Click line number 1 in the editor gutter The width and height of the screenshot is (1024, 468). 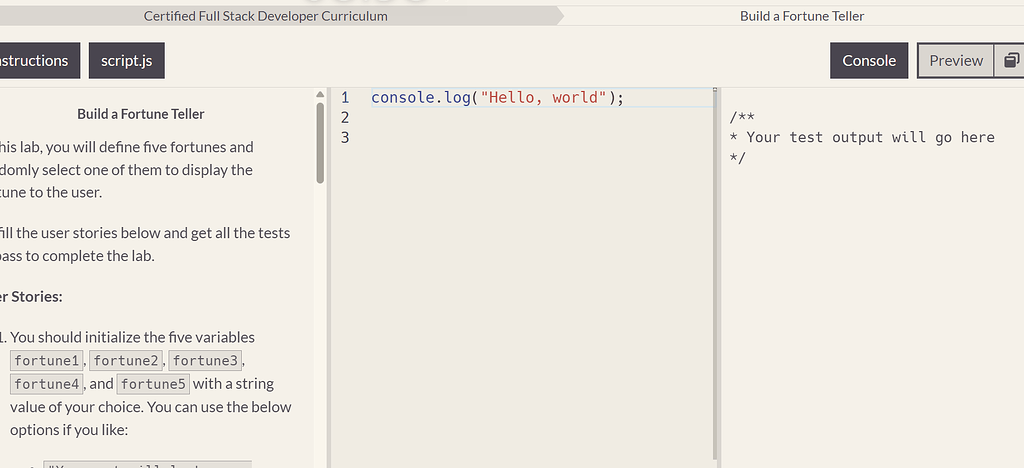coord(345,98)
